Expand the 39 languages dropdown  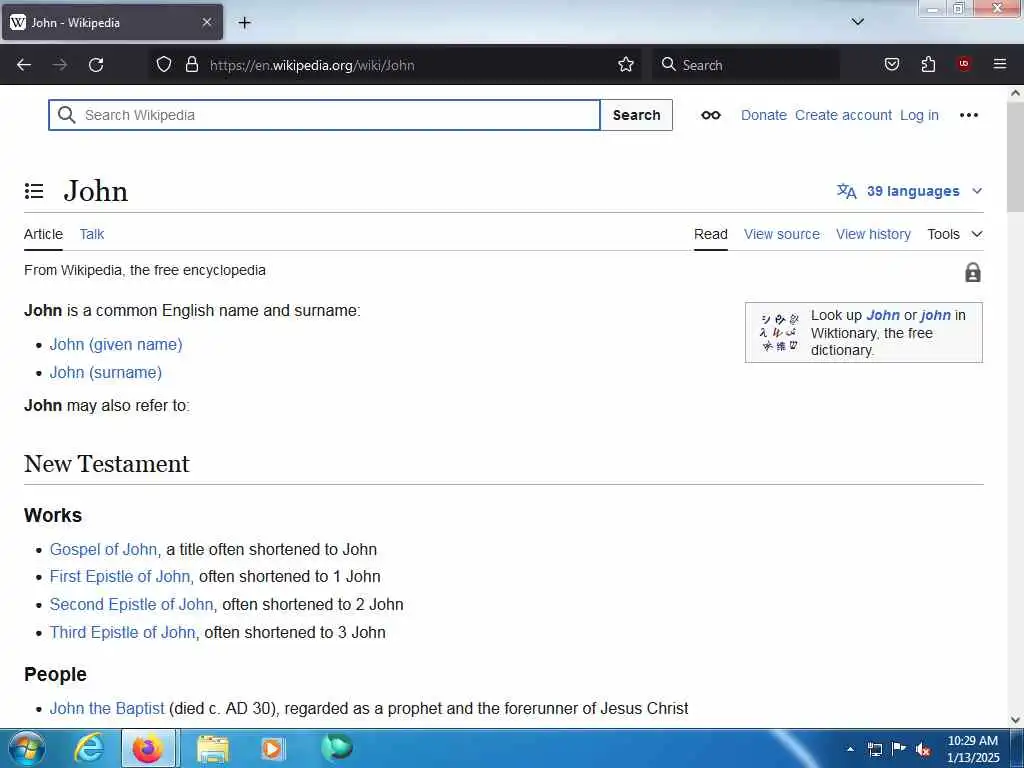[910, 191]
